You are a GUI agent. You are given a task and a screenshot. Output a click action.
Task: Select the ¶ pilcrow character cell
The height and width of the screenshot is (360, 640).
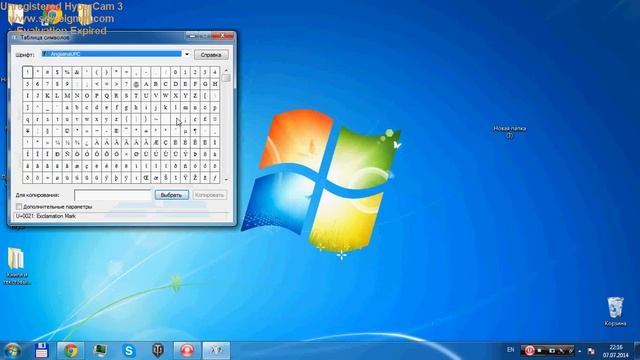pyautogui.click(x=195, y=131)
